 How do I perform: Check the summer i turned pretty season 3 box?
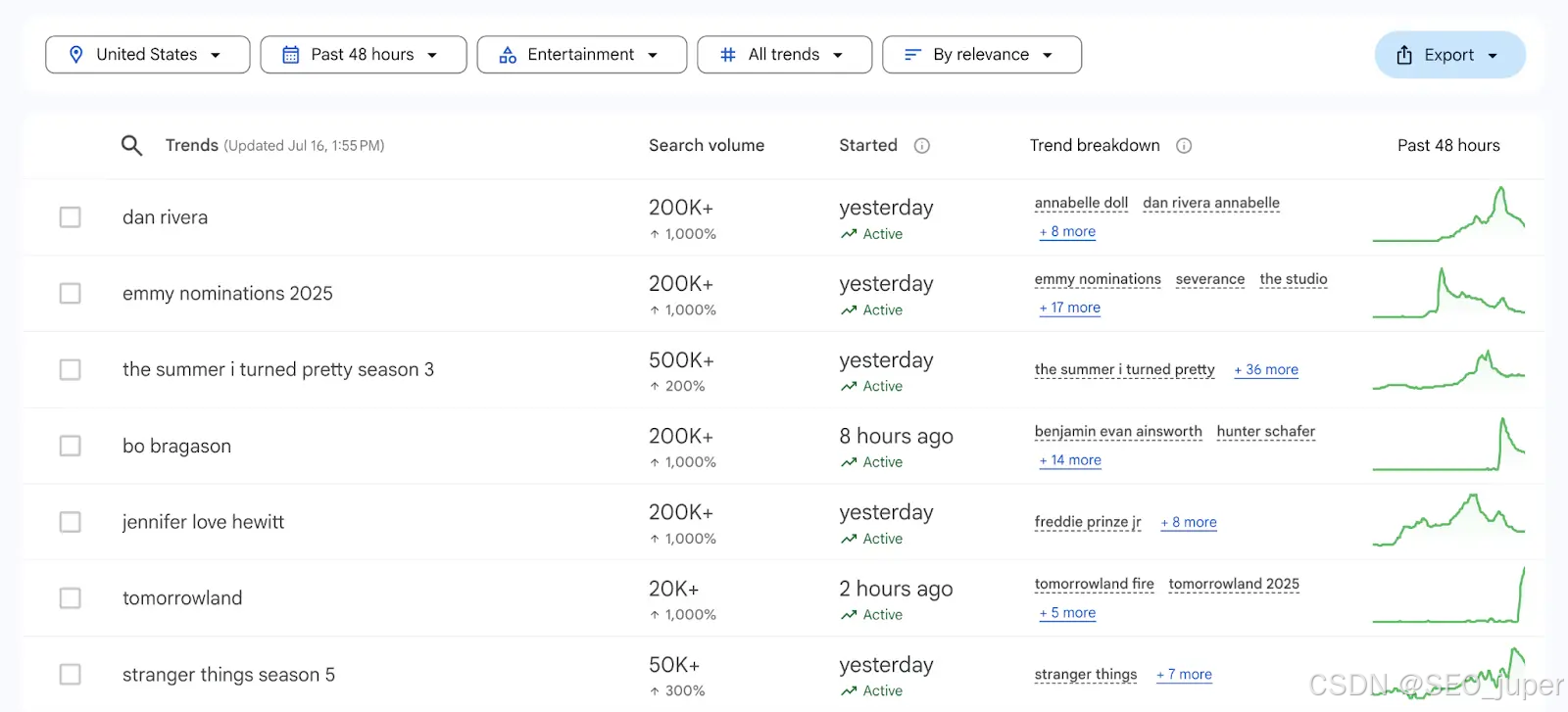pos(71,370)
